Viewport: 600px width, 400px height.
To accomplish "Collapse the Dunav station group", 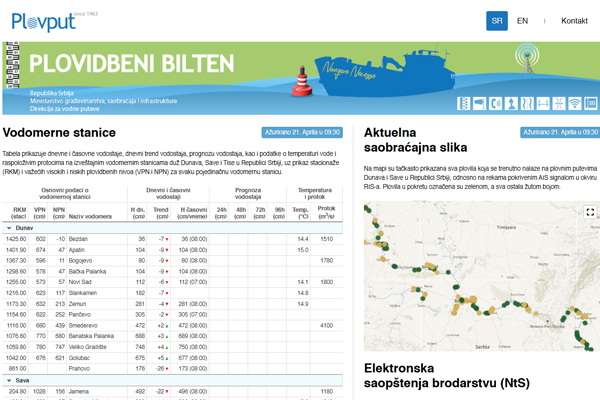I will 9,228.
